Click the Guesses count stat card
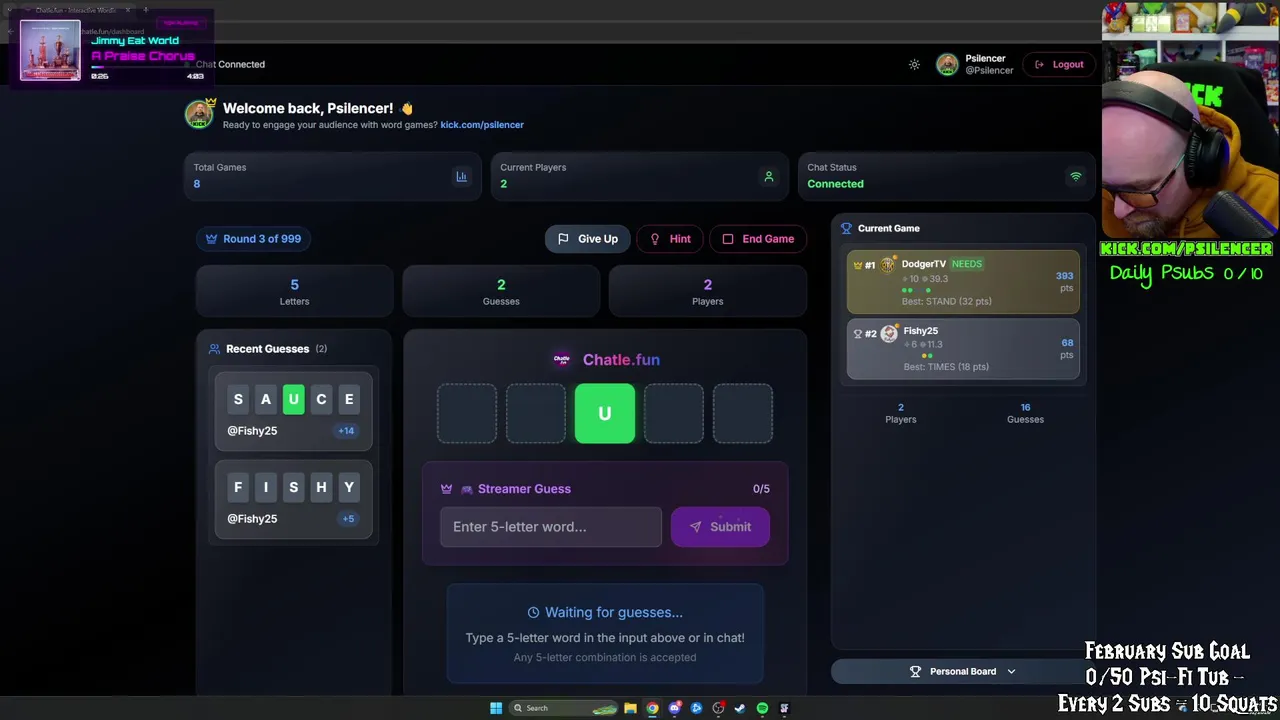 (x=501, y=291)
